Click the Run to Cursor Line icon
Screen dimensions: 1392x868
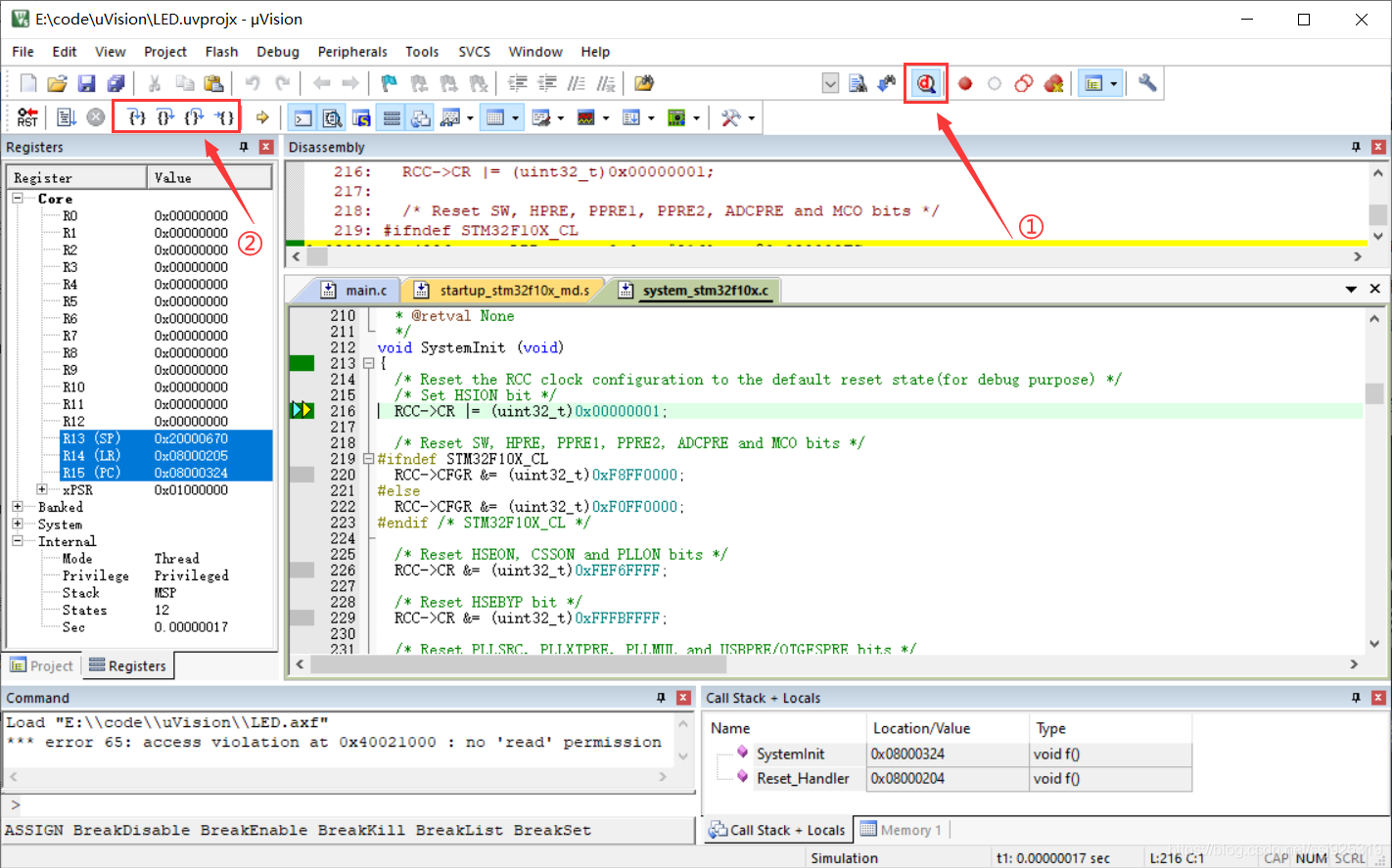point(225,117)
